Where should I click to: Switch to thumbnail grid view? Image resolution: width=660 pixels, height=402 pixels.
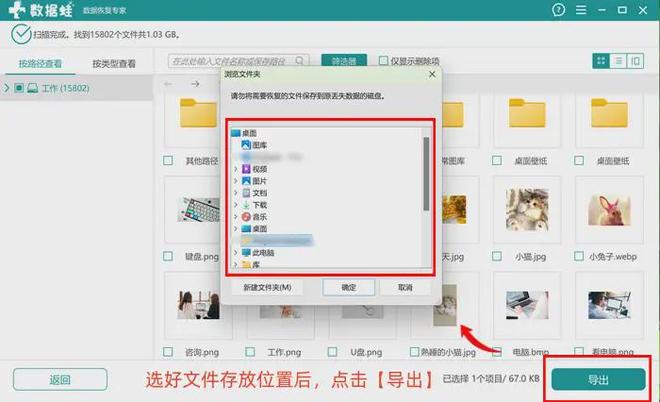[601, 61]
